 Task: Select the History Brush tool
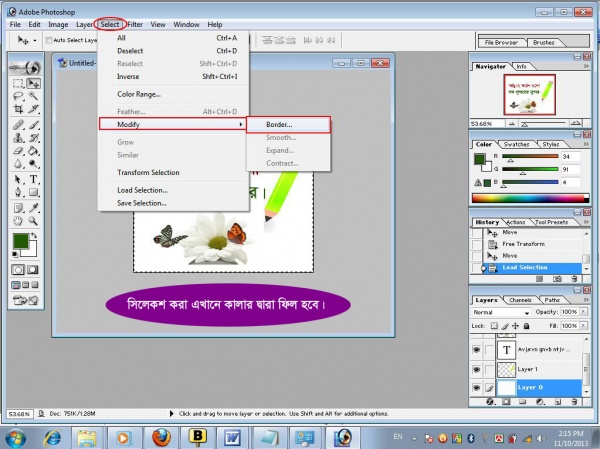pyautogui.click(x=34, y=138)
